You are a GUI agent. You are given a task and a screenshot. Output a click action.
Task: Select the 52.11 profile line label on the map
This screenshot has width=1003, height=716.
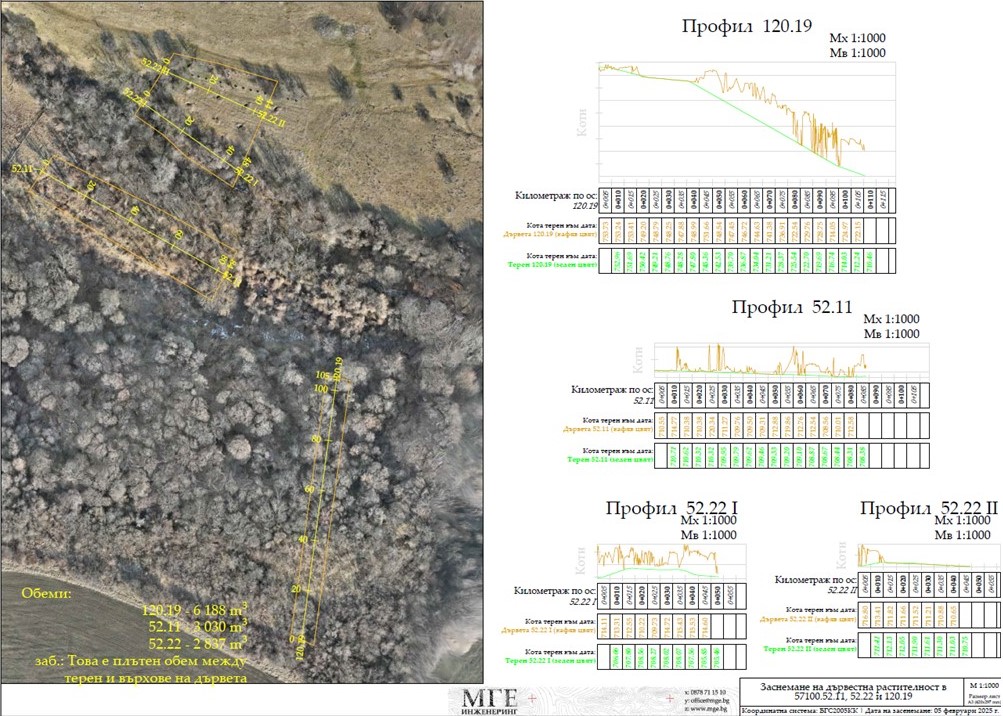pos(23,169)
